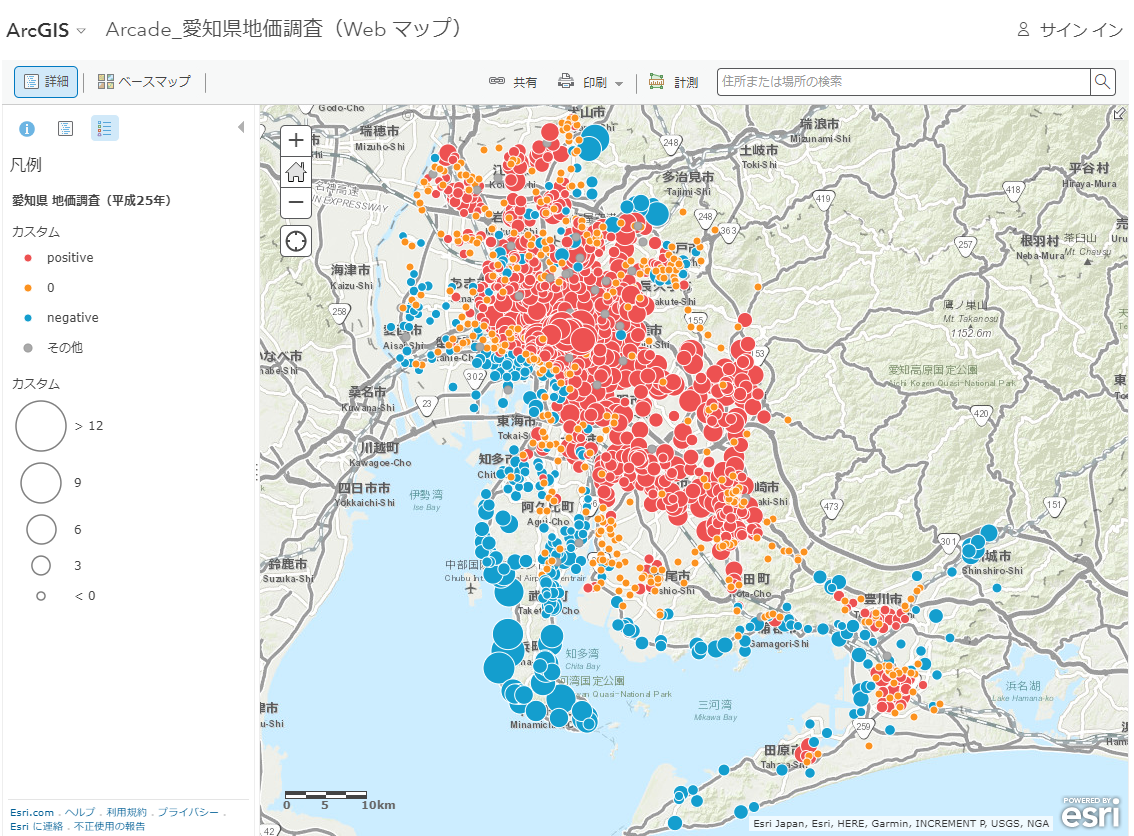The image size is (1134, 836).
Task: Open the Esri.com footer link
Action: (32, 812)
